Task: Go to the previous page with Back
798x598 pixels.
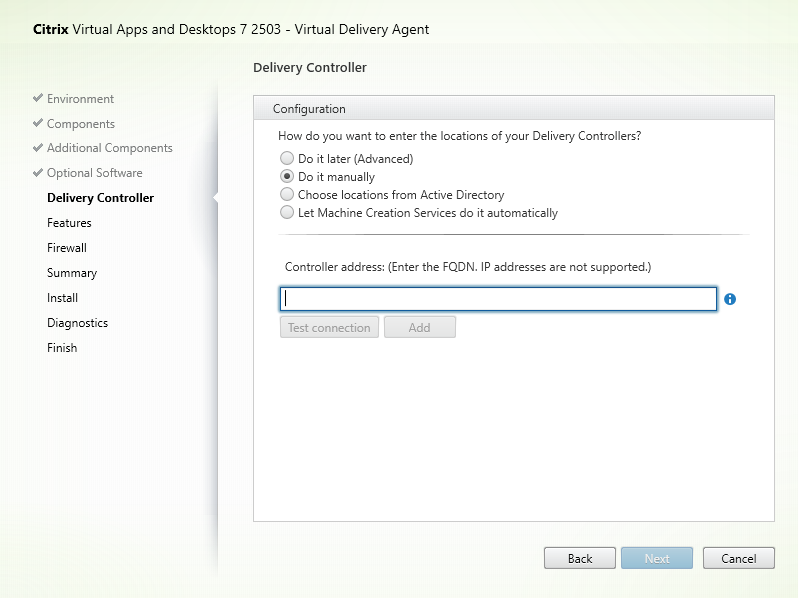Action: click(580, 559)
